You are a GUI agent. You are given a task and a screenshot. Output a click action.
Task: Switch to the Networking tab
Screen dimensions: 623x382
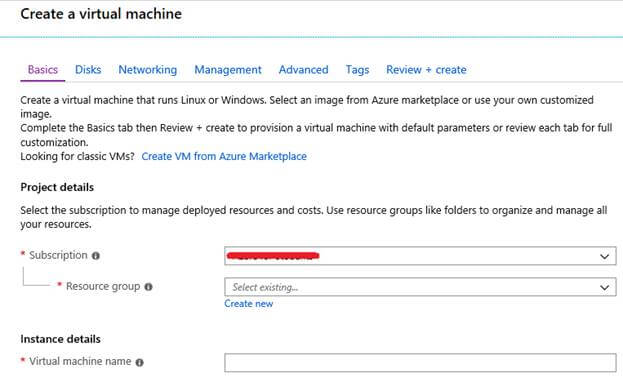click(147, 70)
